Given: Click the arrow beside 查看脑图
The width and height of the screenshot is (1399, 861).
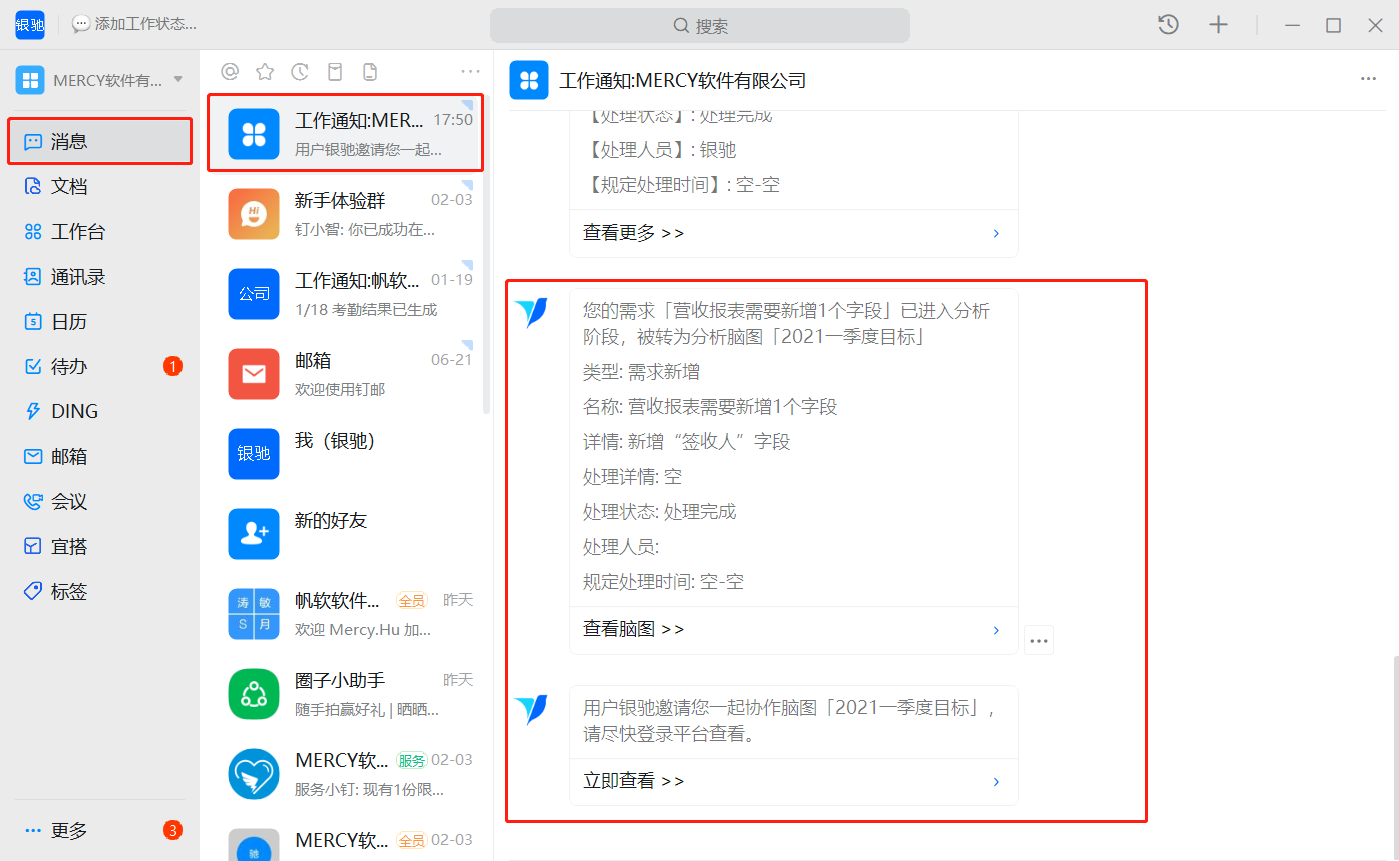Looking at the screenshot, I should (x=996, y=630).
